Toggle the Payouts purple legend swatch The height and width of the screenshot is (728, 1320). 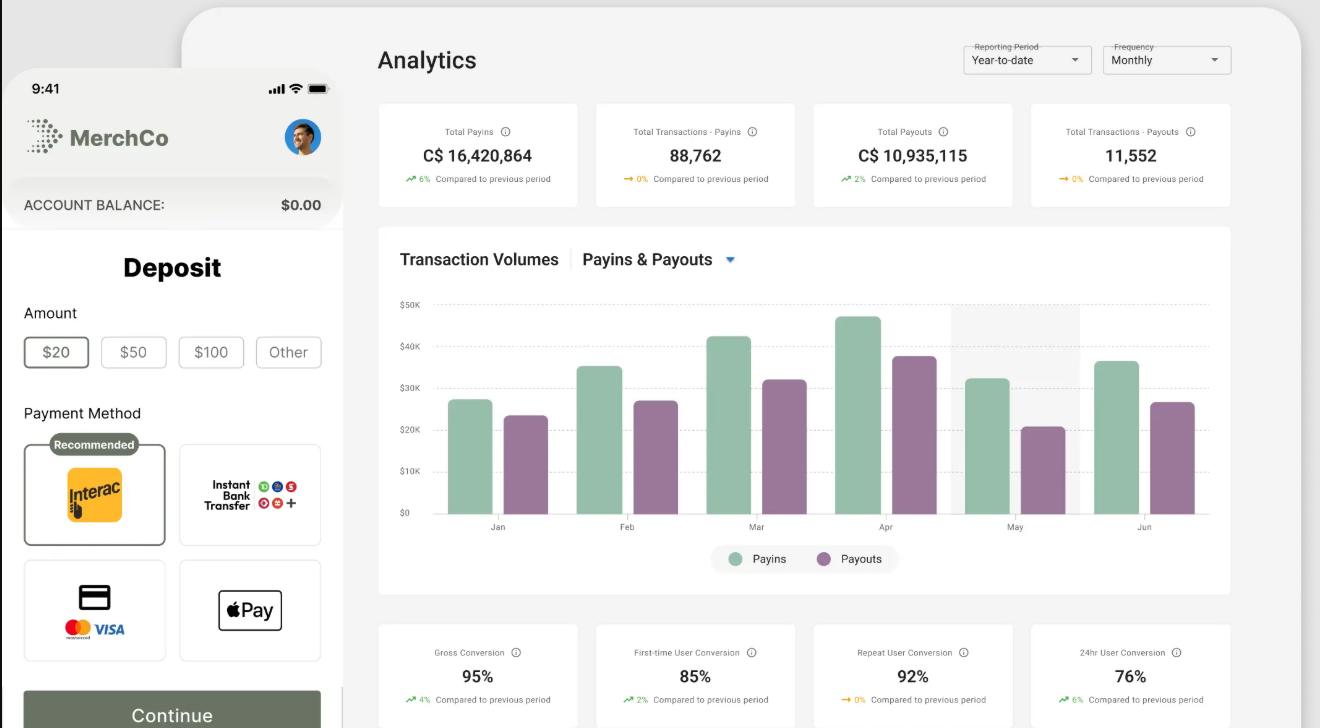pos(824,559)
